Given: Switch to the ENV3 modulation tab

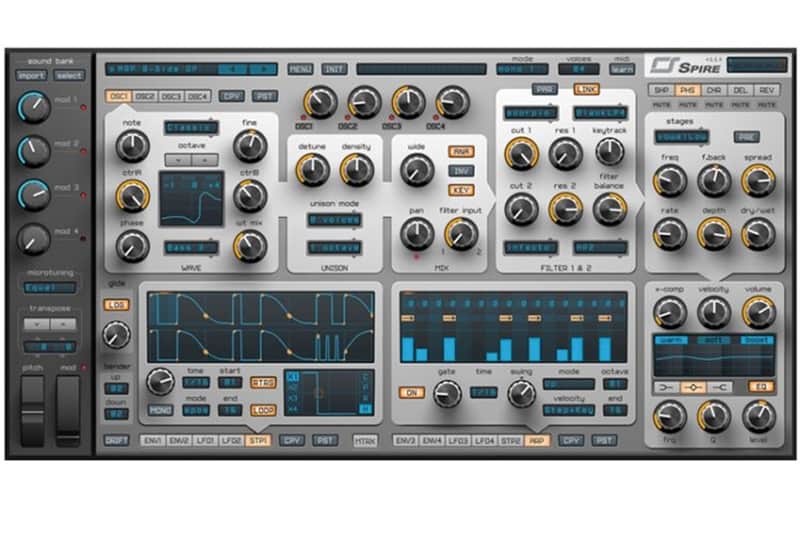Looking at the screenshot, I should click(x=406, y=440).
